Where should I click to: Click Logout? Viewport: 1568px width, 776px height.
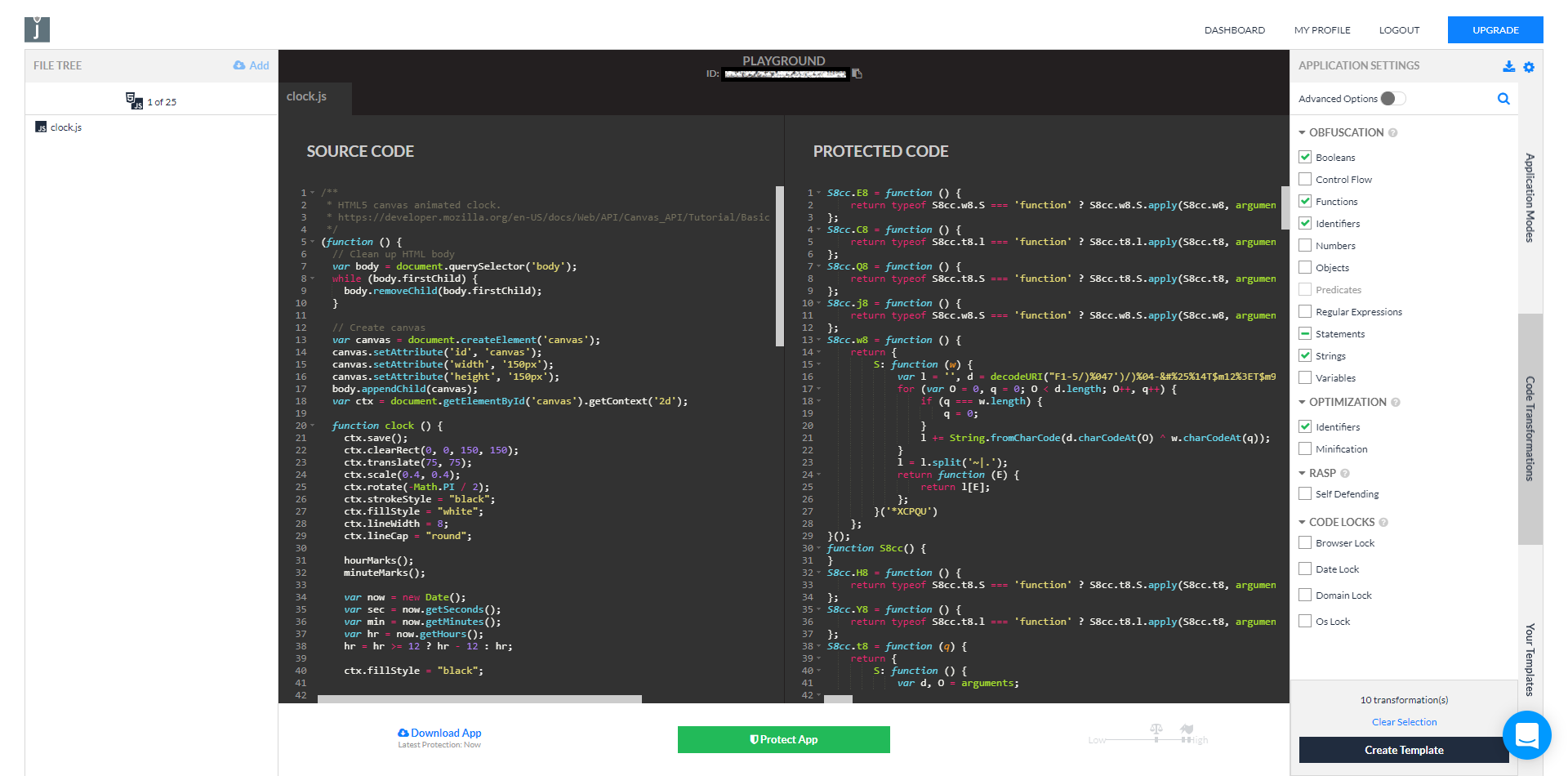[x=1399, y=30]
